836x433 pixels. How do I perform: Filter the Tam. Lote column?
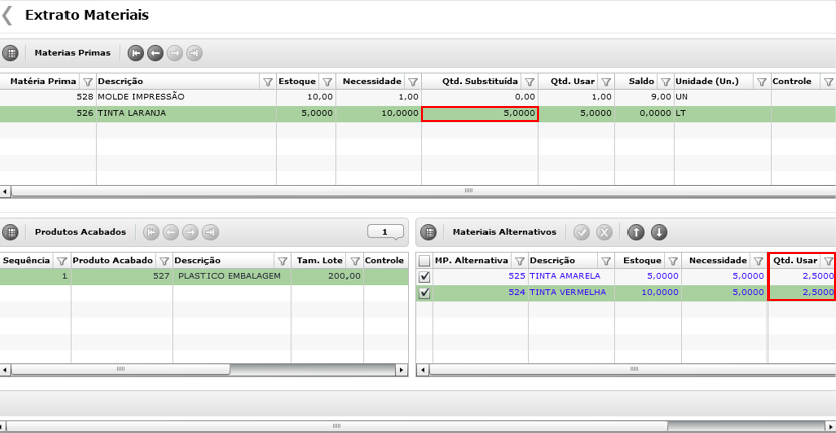(x=355, y=261)
